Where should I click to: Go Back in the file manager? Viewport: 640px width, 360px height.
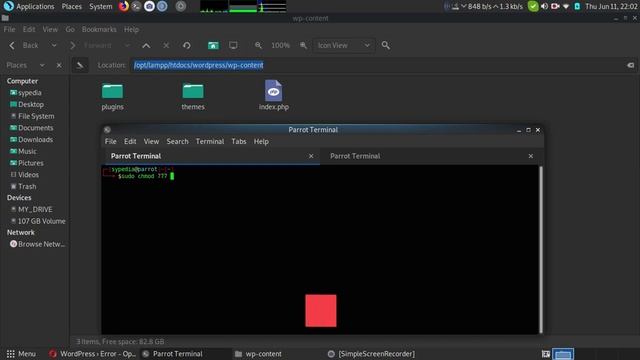pos(24,45)
